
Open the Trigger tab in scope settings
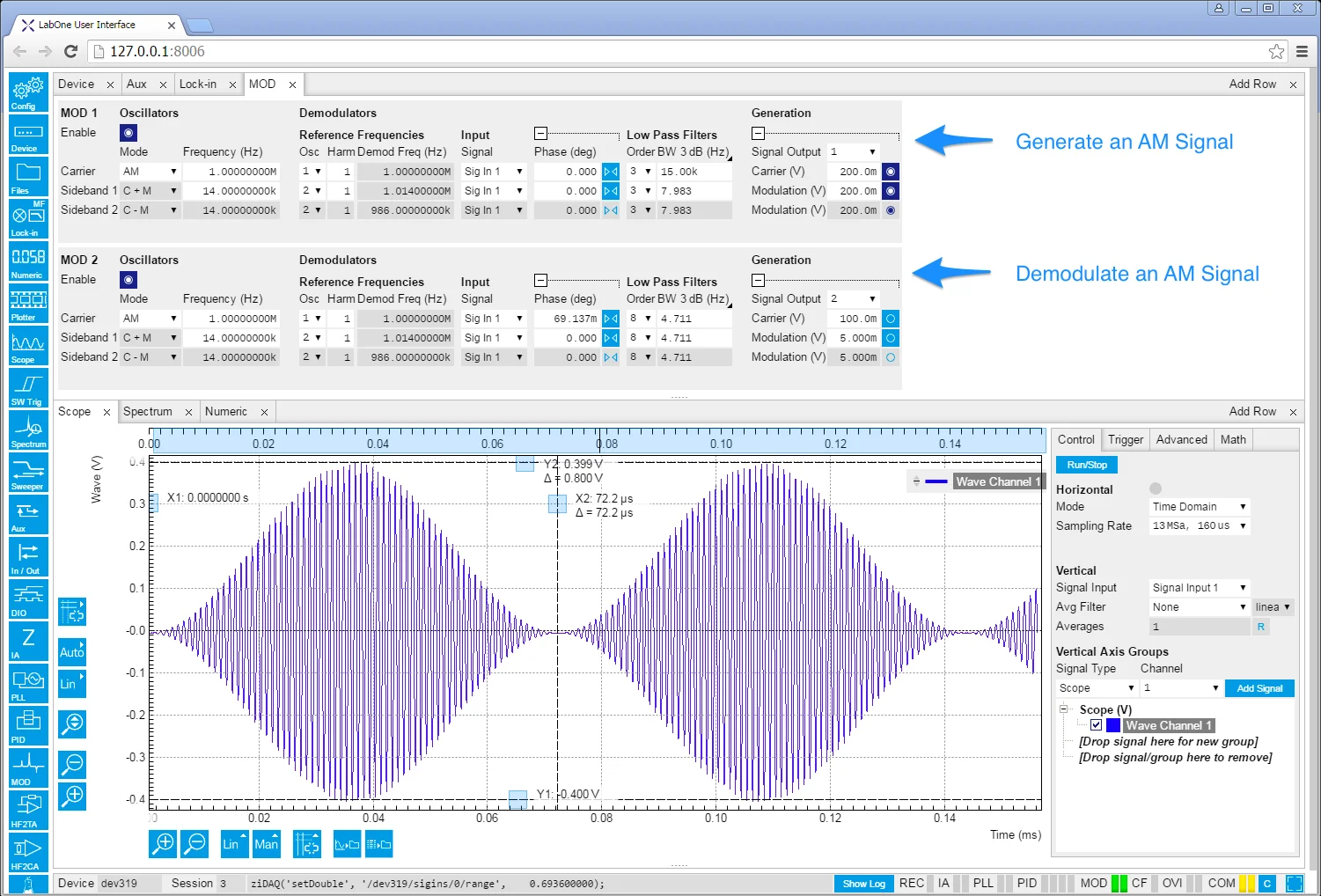point(1126,439)
